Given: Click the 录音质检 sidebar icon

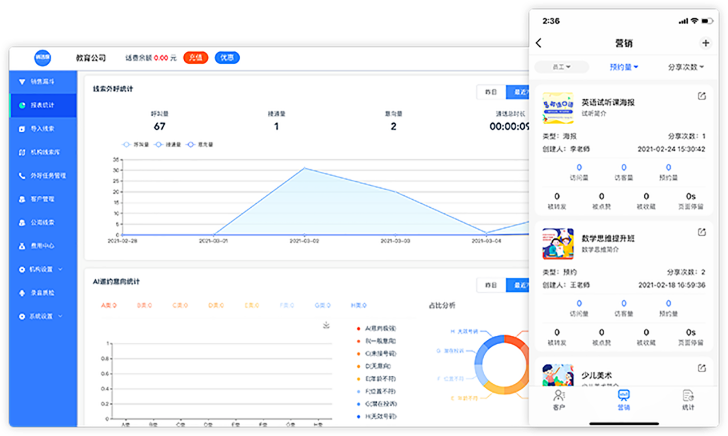Looking at the screenshot, I should click(x=22, y=293).
